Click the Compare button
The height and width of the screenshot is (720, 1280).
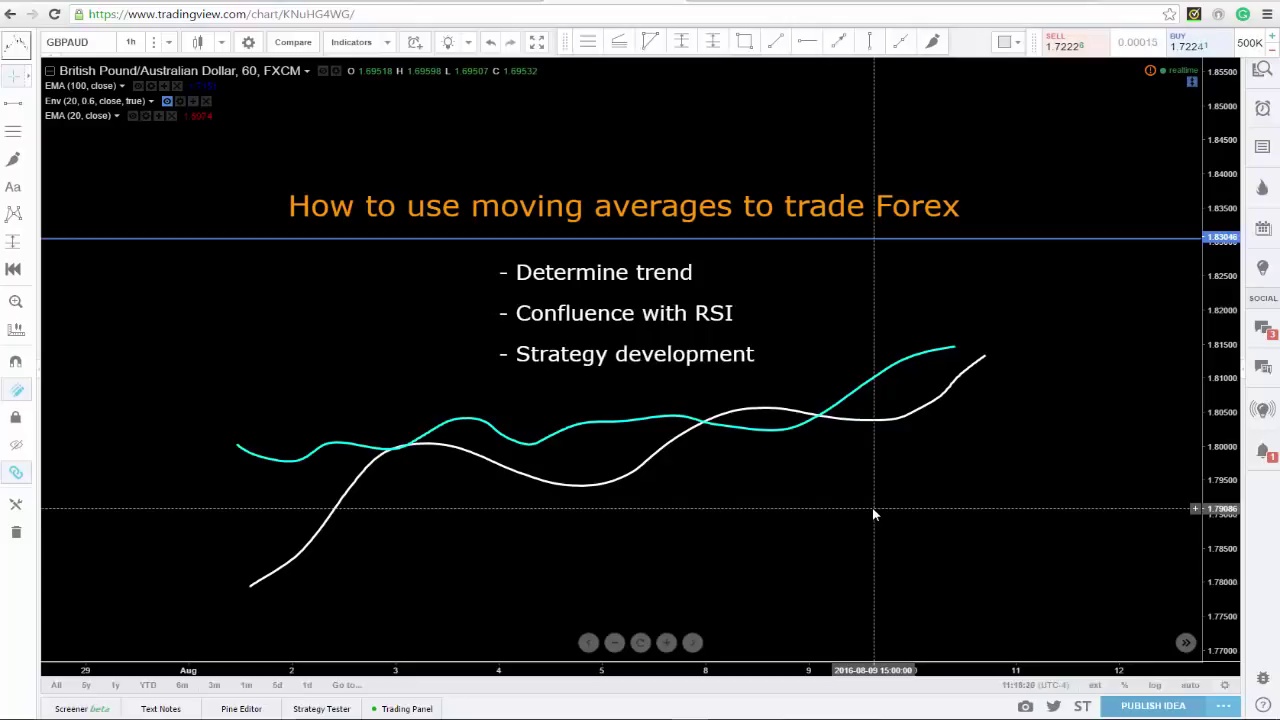[293, 42]
